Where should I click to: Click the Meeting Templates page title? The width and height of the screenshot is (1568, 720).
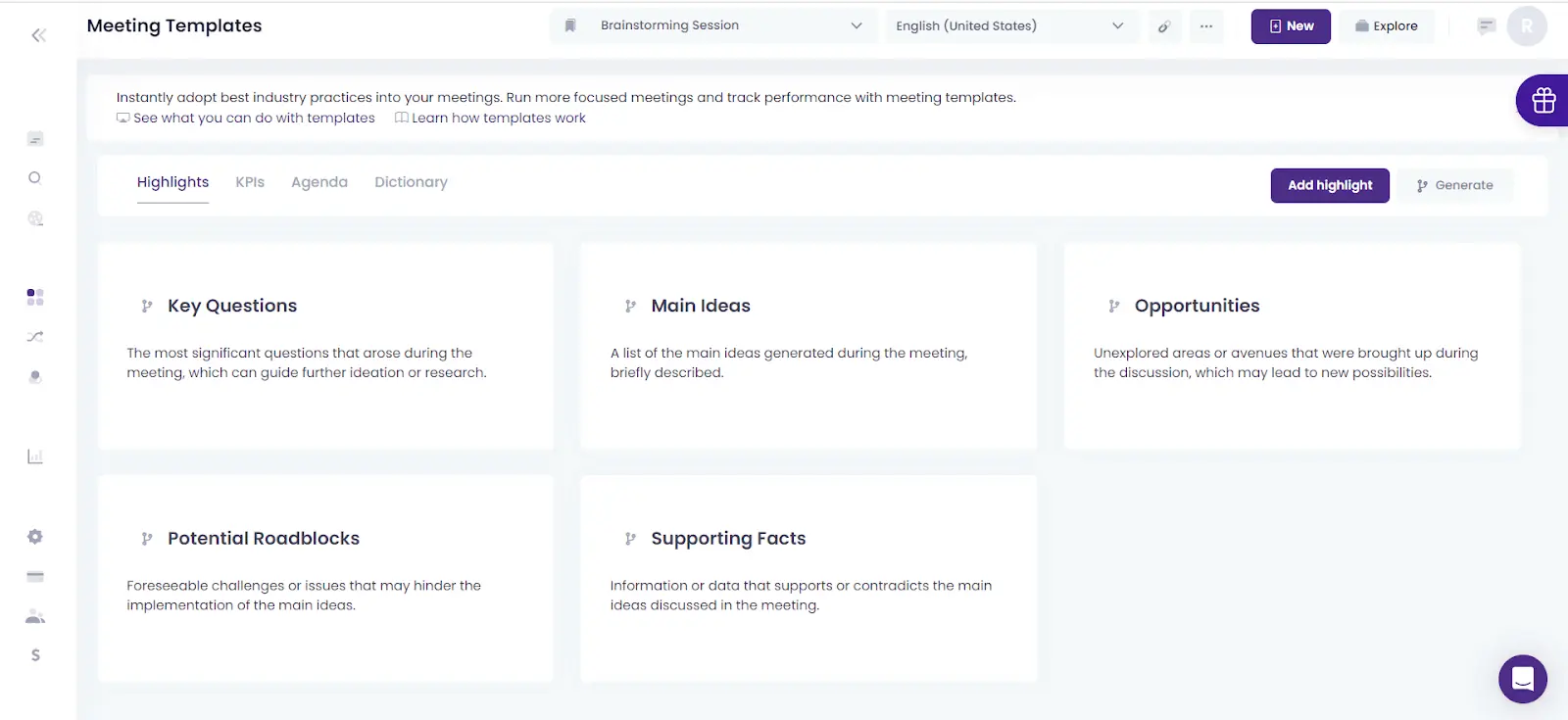click(x=174, y=26)
